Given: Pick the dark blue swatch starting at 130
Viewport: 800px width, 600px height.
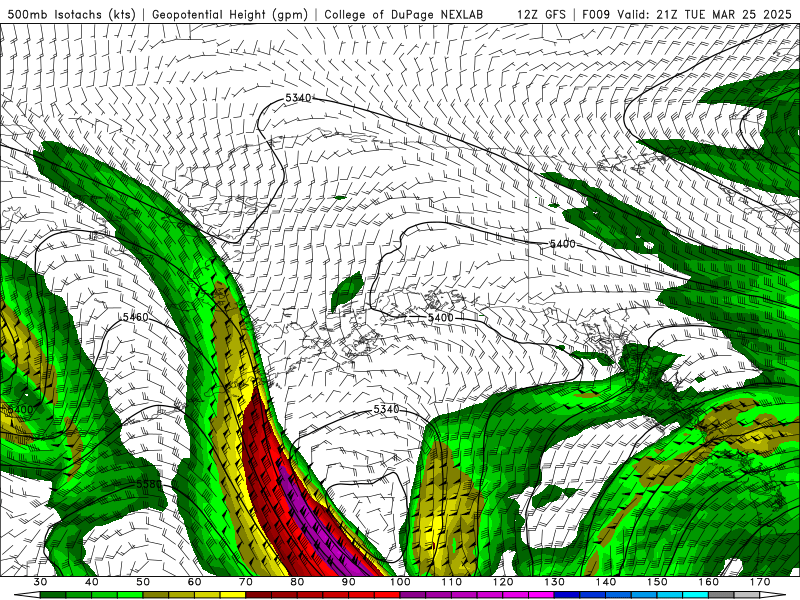Looking at the screenshot, I should (567, 595).
